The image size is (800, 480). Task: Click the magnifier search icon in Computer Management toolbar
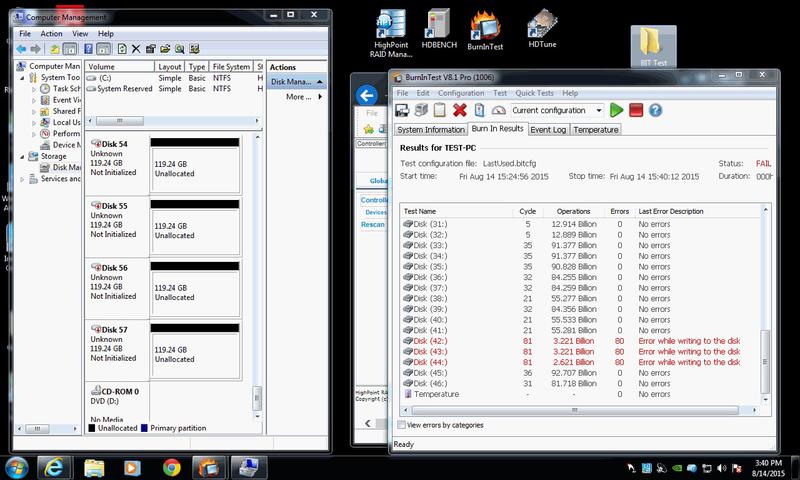click(180, 49)
